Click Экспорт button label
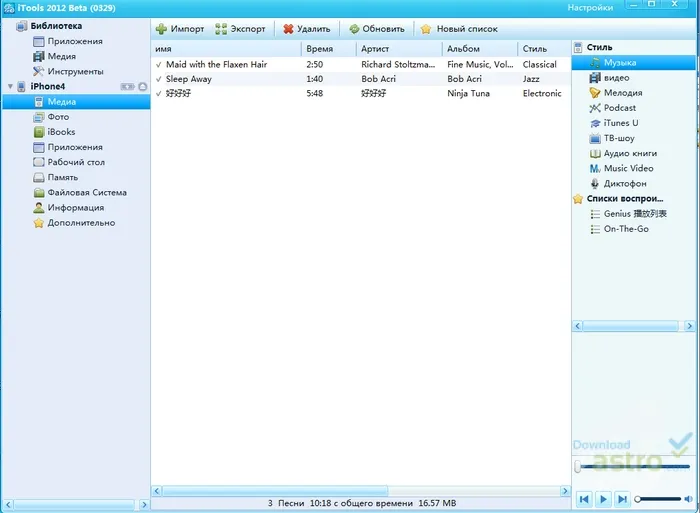 pos(248,29)
